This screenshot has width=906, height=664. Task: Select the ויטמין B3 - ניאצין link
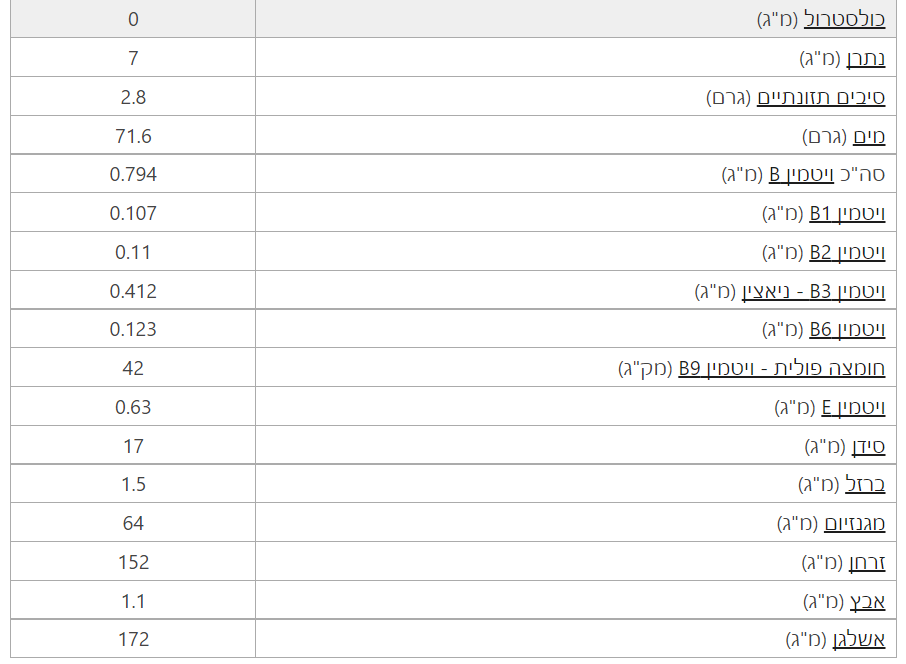click(x=813, y=291)
